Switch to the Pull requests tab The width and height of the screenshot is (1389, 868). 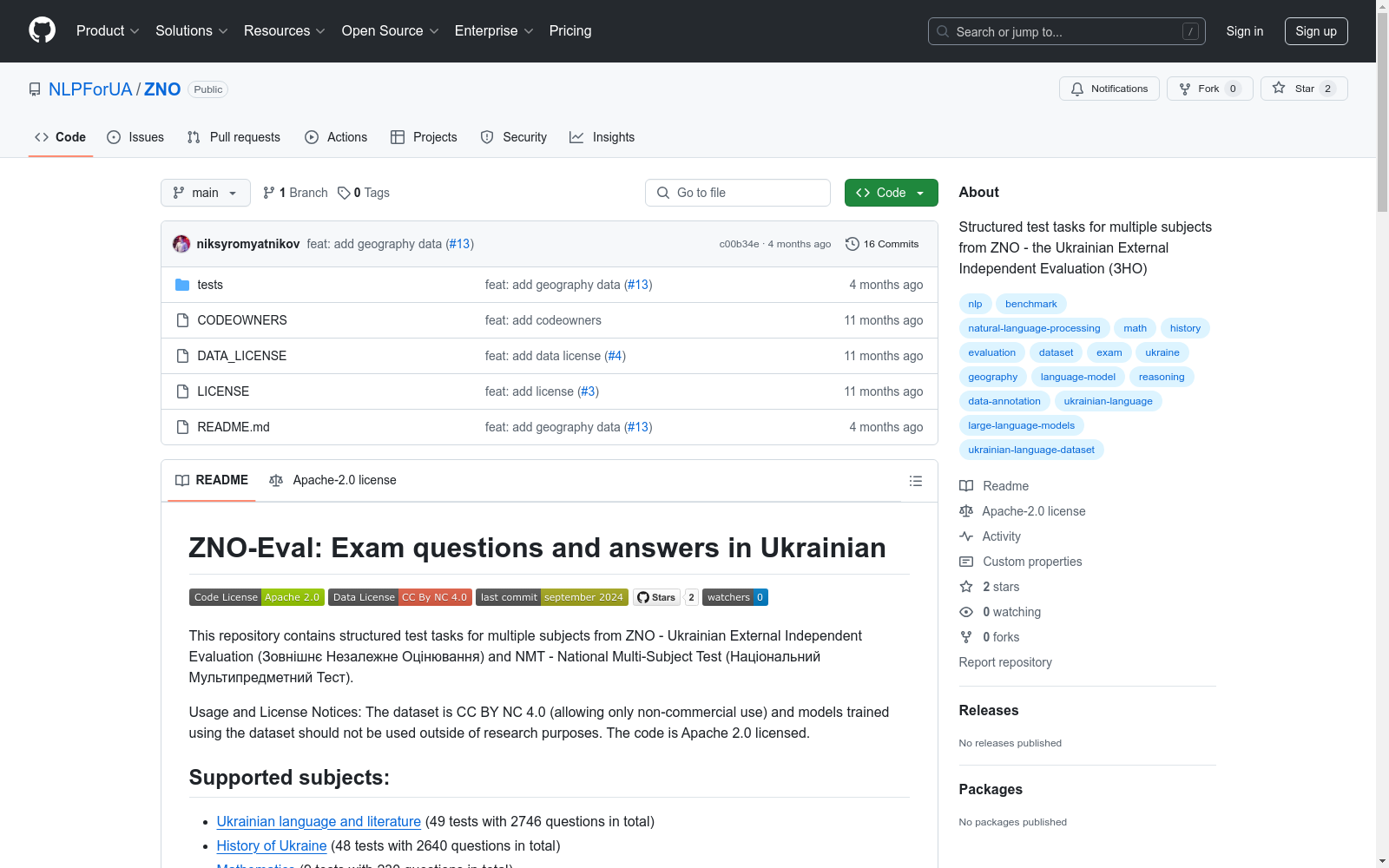234,137
